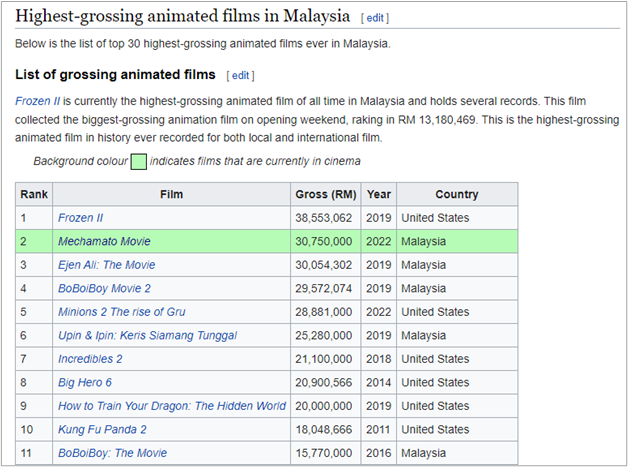628x467 pixels.
Task: Select Mechamato Movie film title in table
Action: click(104, 241)
